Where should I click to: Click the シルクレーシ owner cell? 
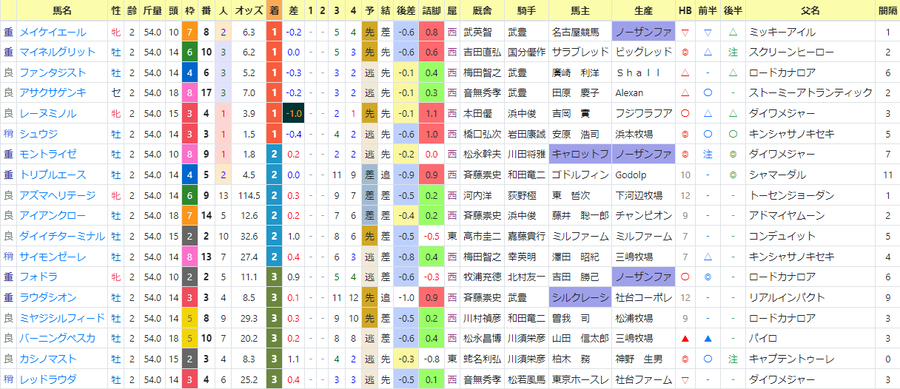click(x=580, y=297)
